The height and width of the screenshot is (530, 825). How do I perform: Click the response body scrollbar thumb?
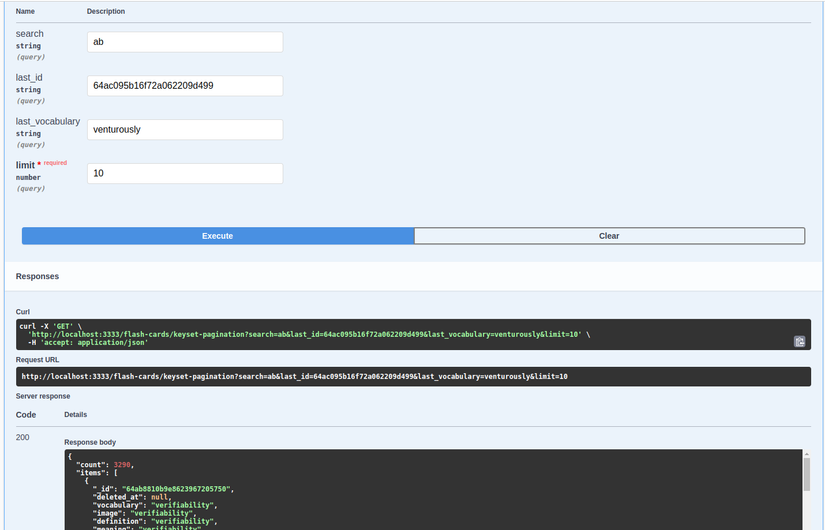point(807,474)
